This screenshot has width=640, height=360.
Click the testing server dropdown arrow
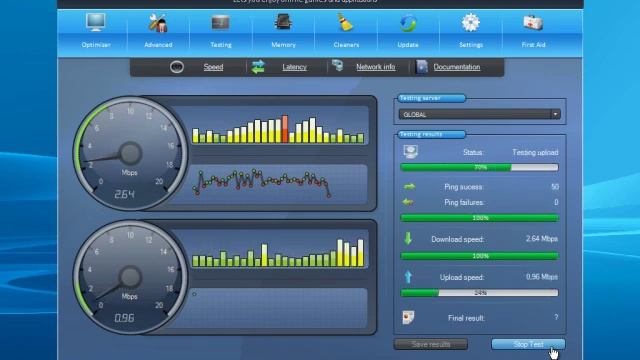[x=555, y=114]
